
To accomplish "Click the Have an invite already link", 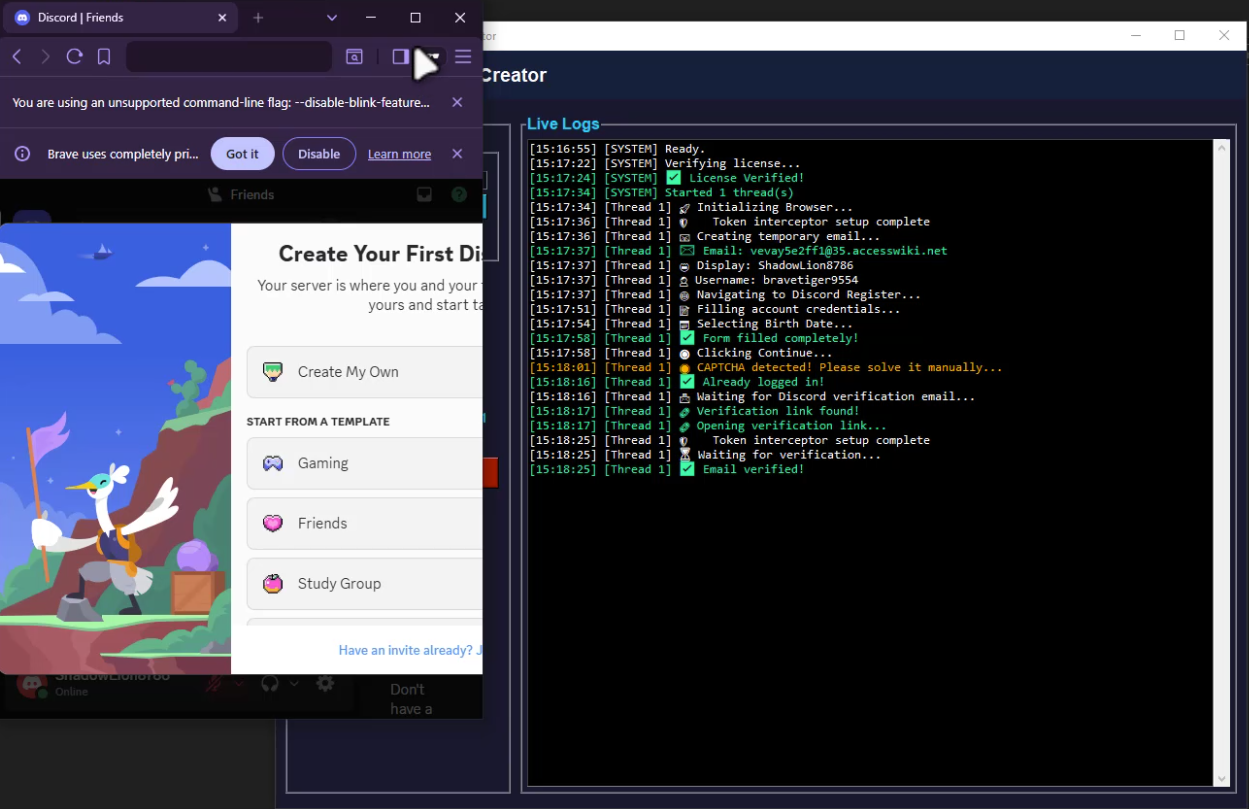I will (x=410, y=651).
